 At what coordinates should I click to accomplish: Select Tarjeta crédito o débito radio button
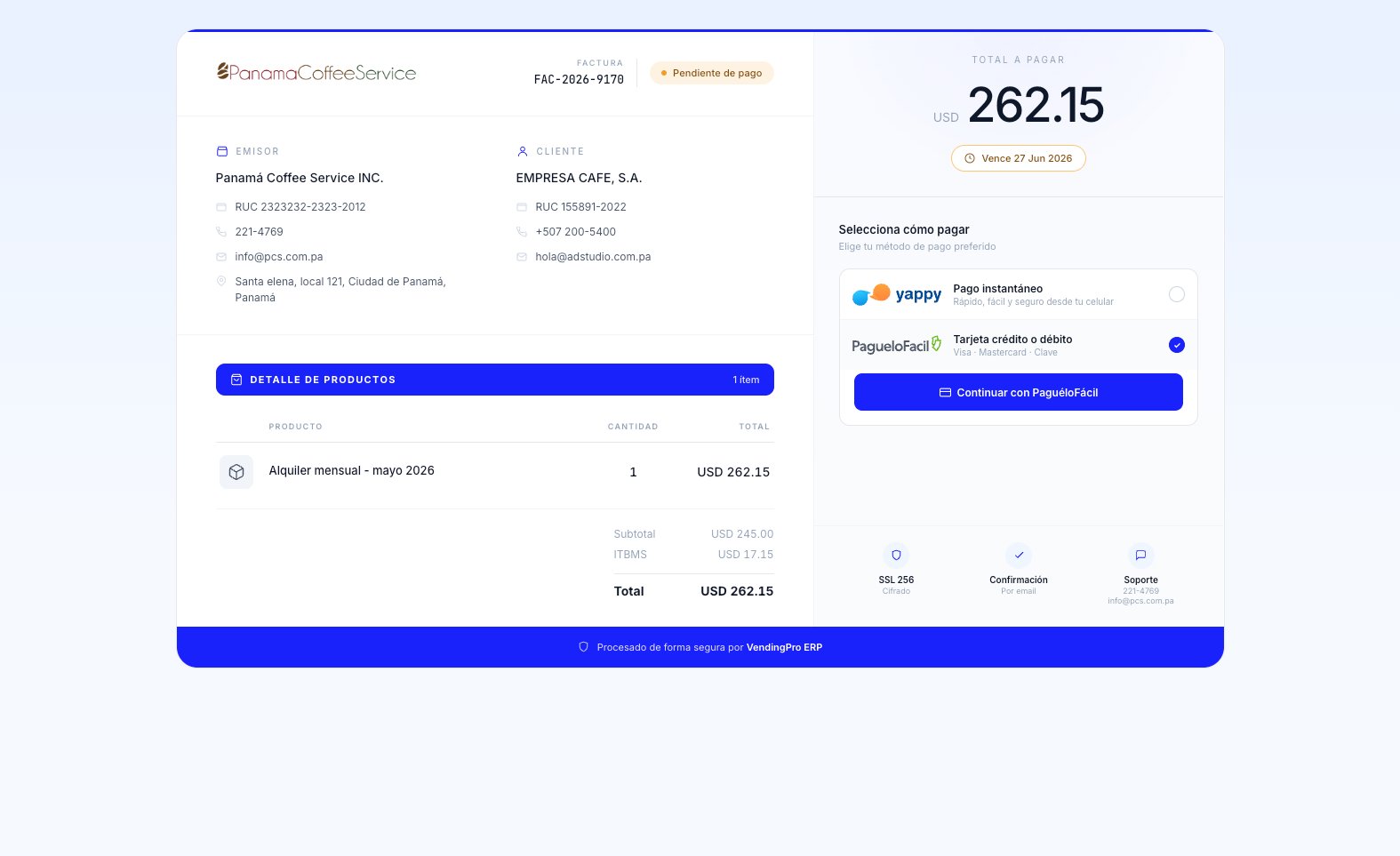pos(1177,345)
